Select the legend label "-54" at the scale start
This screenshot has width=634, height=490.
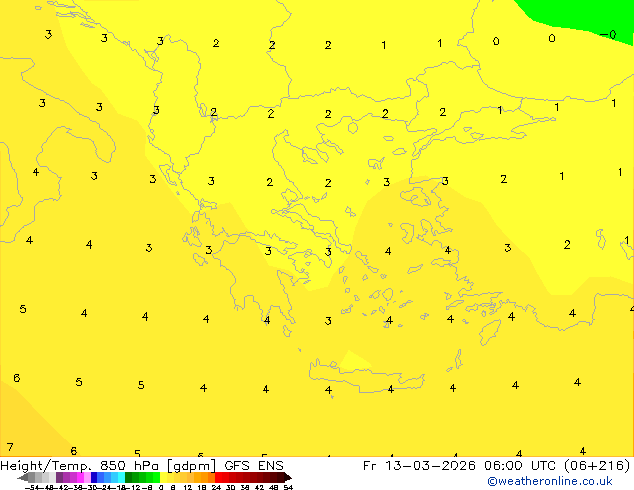pyautogui.click(x=32, y=487)
